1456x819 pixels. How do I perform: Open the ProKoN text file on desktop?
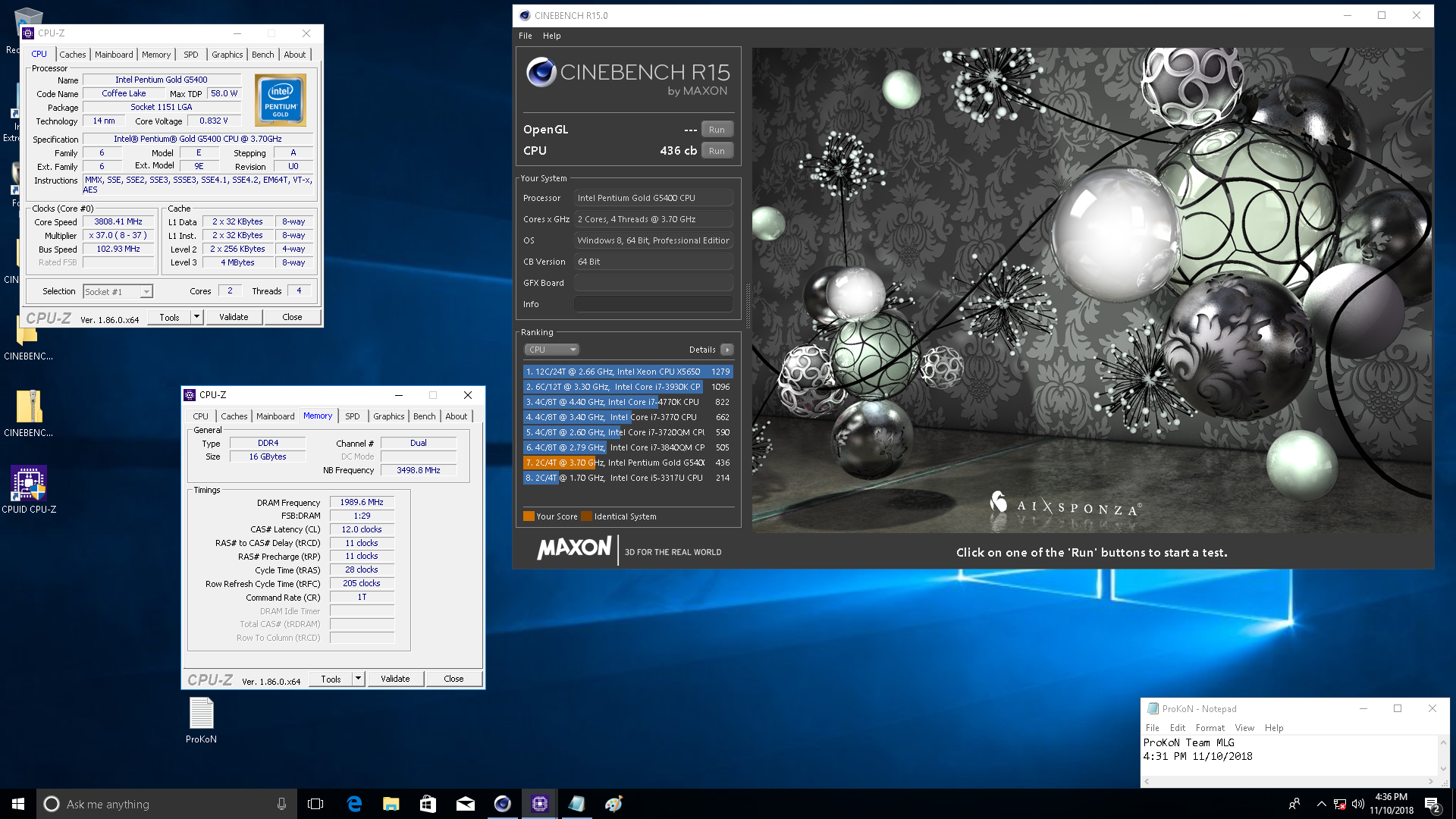coord(201,720)
